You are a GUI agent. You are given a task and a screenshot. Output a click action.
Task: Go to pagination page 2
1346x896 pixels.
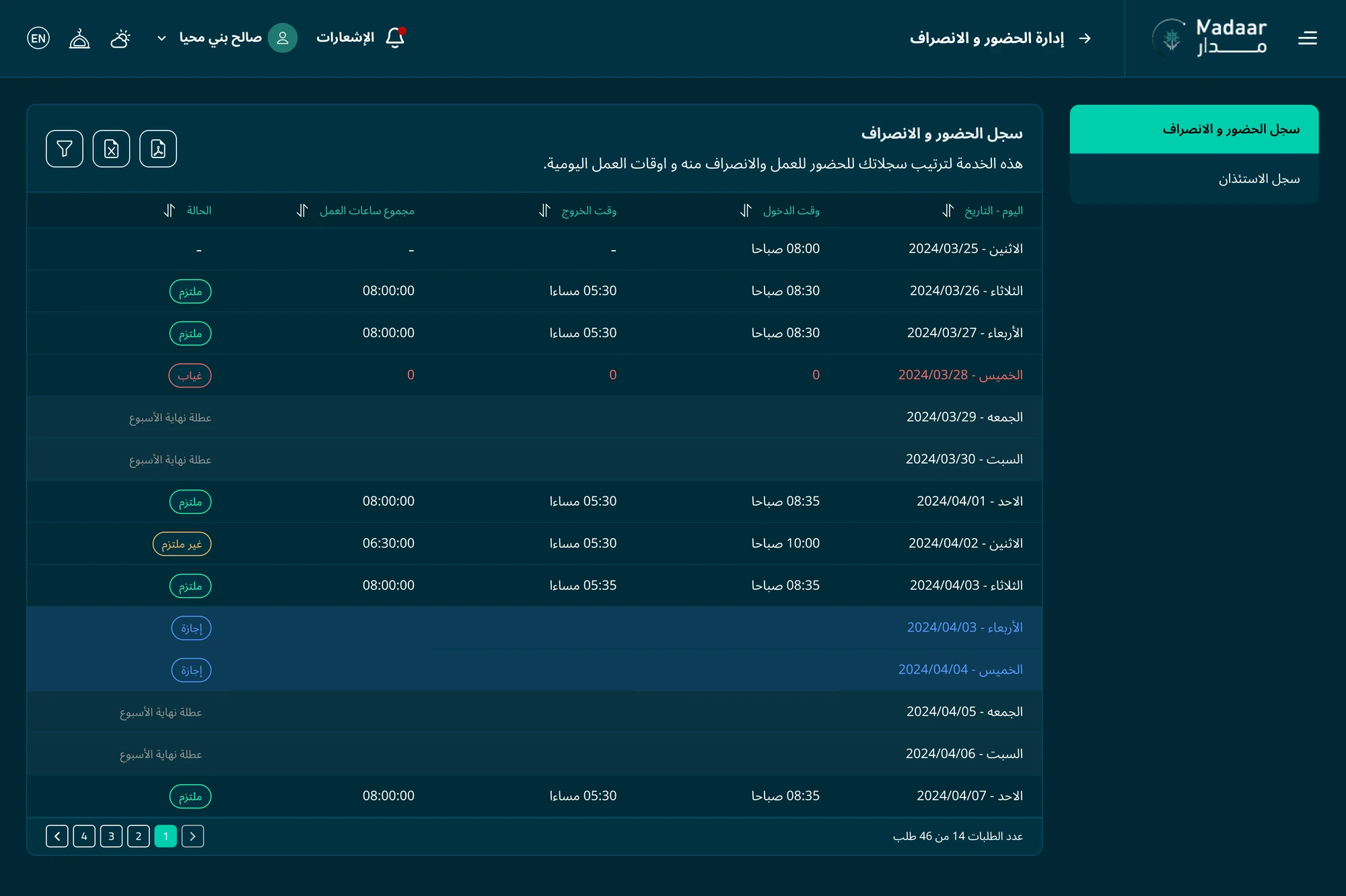click(139, 836)
